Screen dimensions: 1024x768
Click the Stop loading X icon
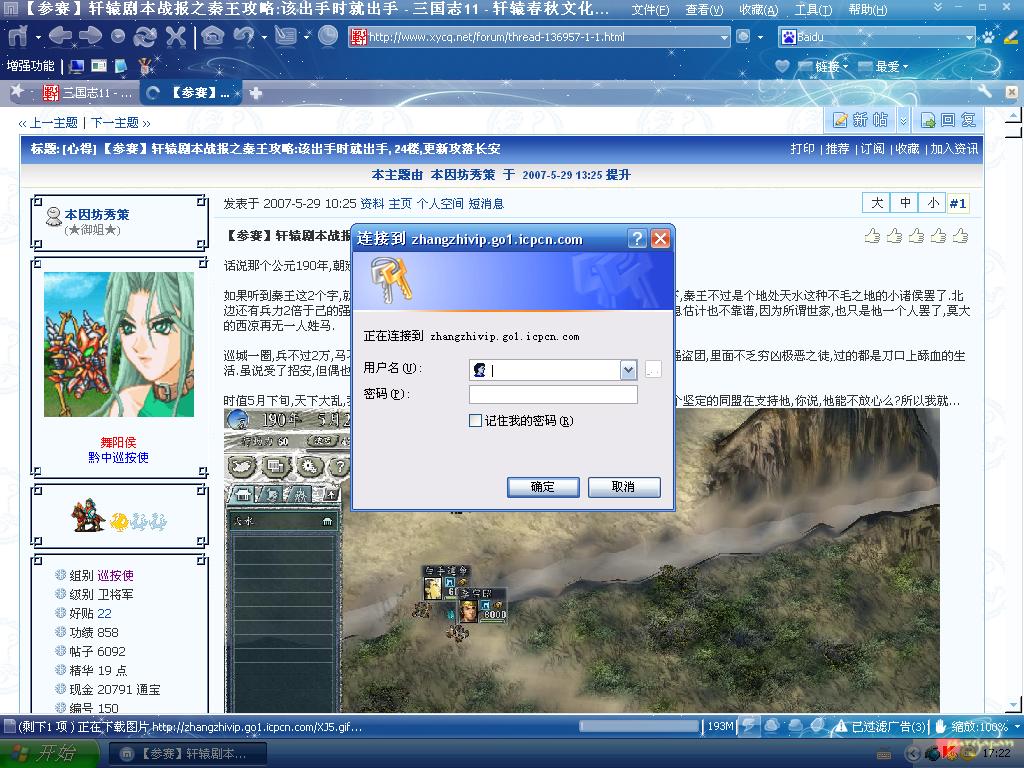[x=175, y=37]
